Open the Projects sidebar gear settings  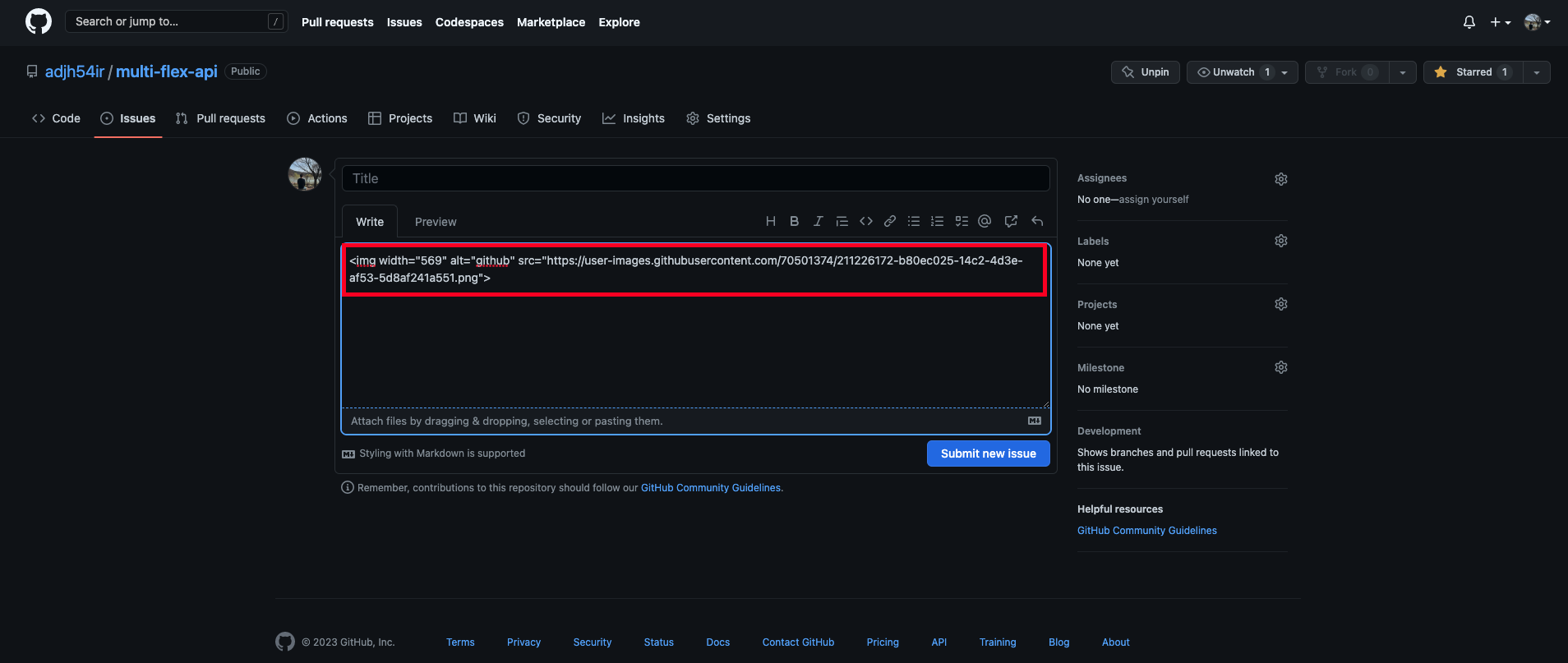[x=1281, y=304]
